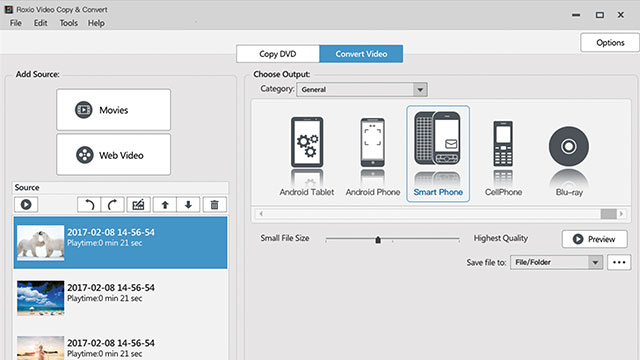The width and height of the screenshot is (640, 360).
Task: Rotate source video clockwise
Action: click(113, 204)
